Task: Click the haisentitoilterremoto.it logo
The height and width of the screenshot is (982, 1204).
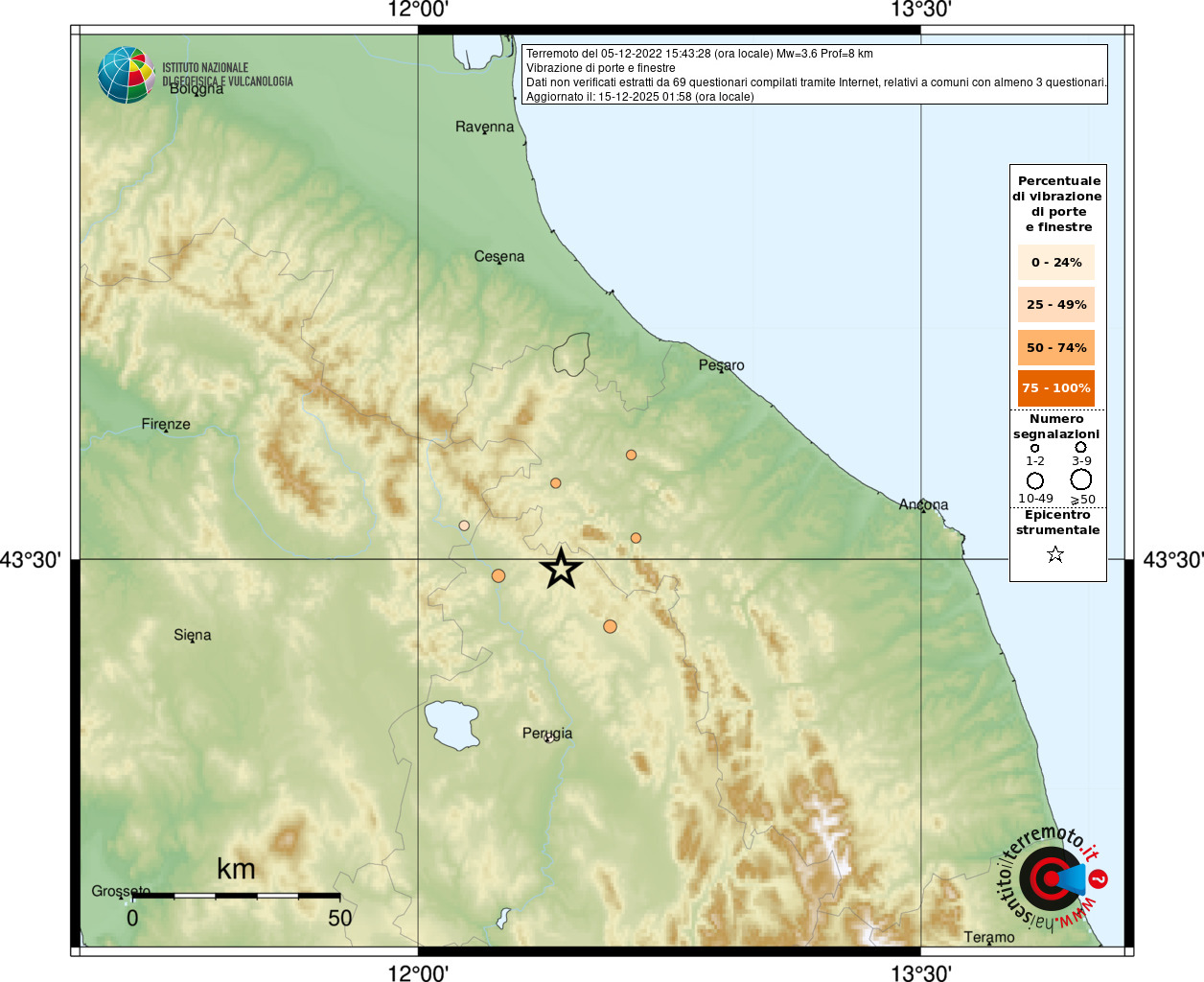Action: coord(1053,877)
